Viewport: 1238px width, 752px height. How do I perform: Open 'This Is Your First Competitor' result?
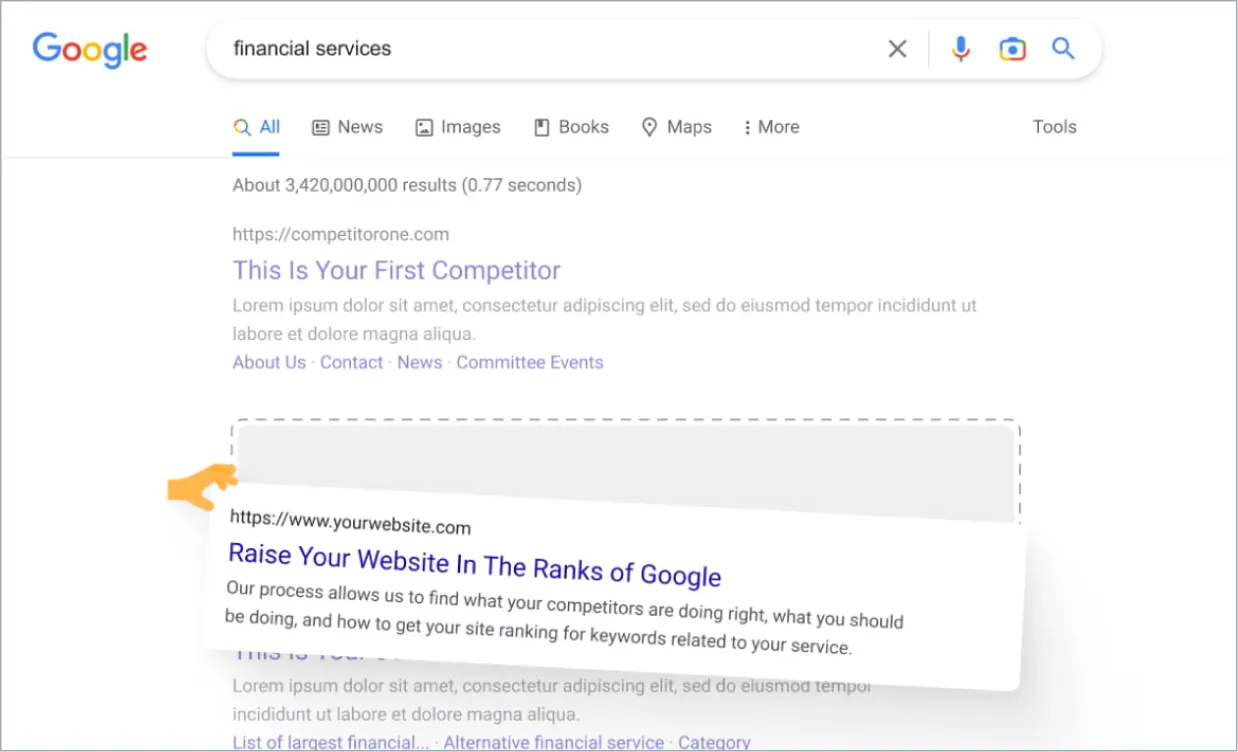(396, 270)
